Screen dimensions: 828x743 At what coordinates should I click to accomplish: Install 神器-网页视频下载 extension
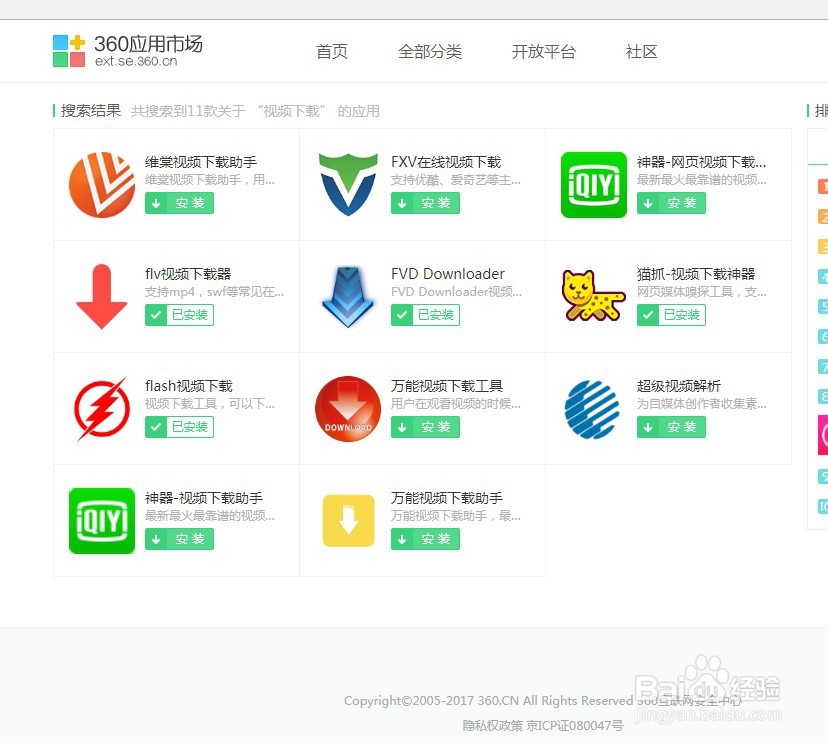[x=671, y=203]
